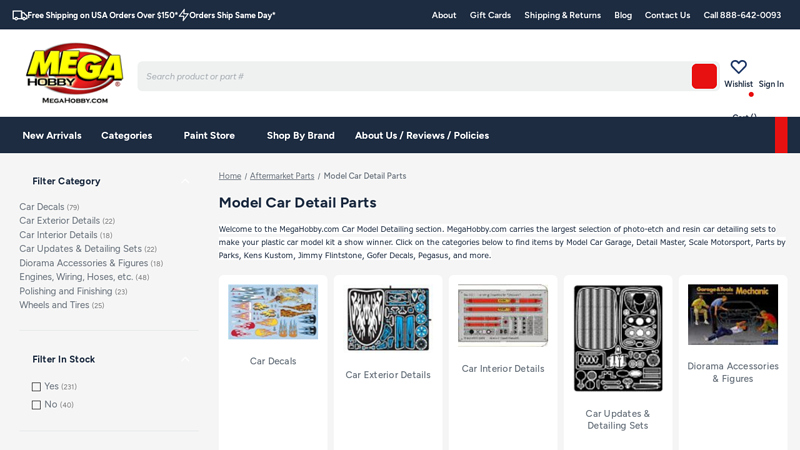Click the Car Decals card label
Image resolution: width=800 pixels, height=450 pixels.
[273, 361]
